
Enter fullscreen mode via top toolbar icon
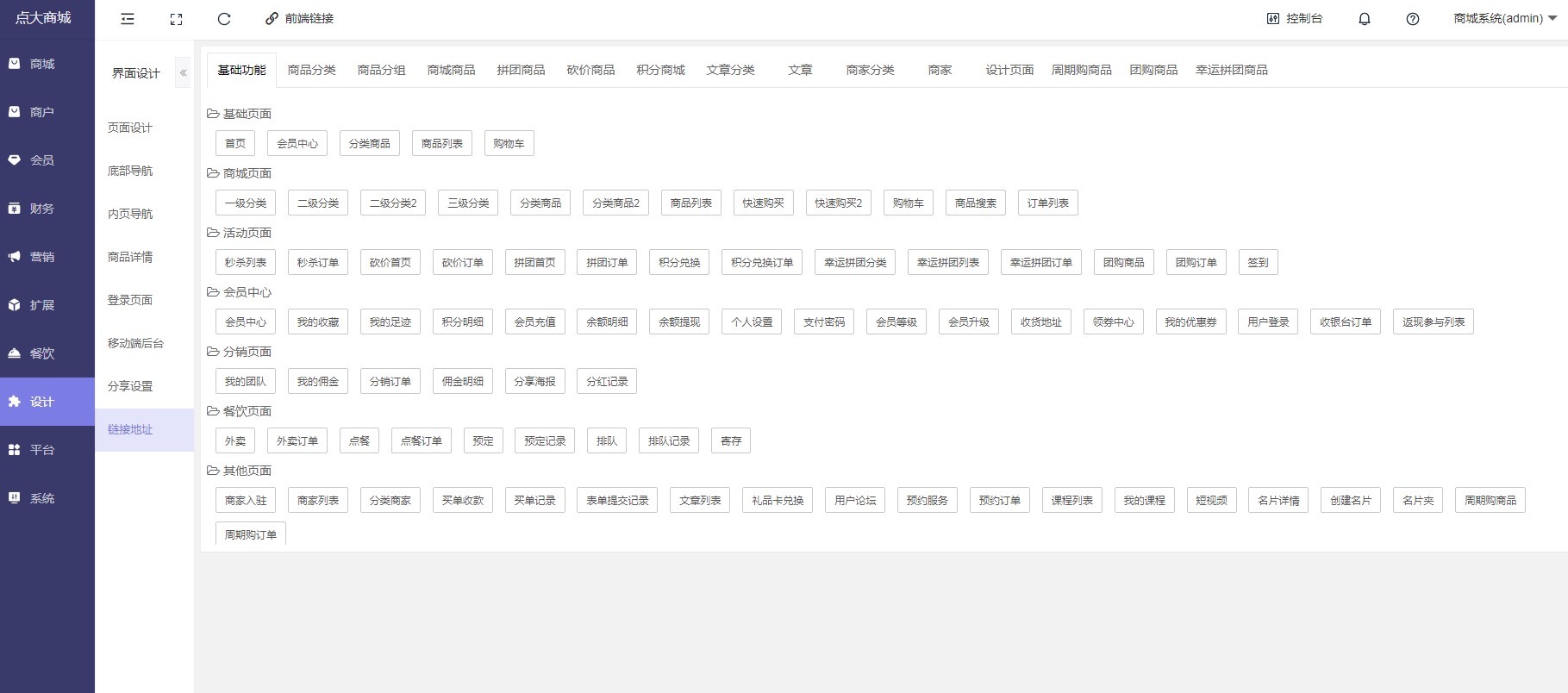tap(176, 18)
